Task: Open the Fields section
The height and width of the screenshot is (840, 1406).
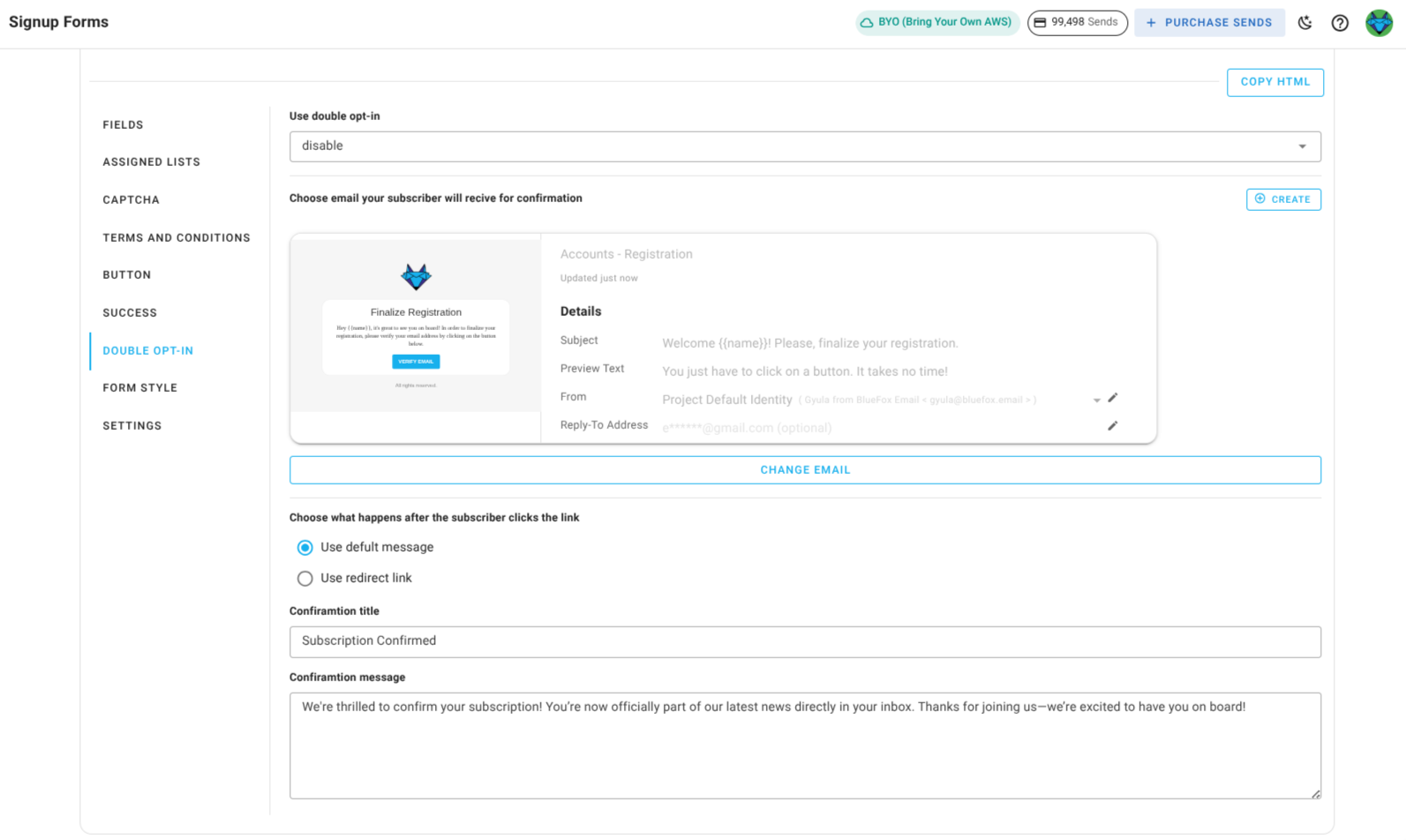Action: pos(123,125)
